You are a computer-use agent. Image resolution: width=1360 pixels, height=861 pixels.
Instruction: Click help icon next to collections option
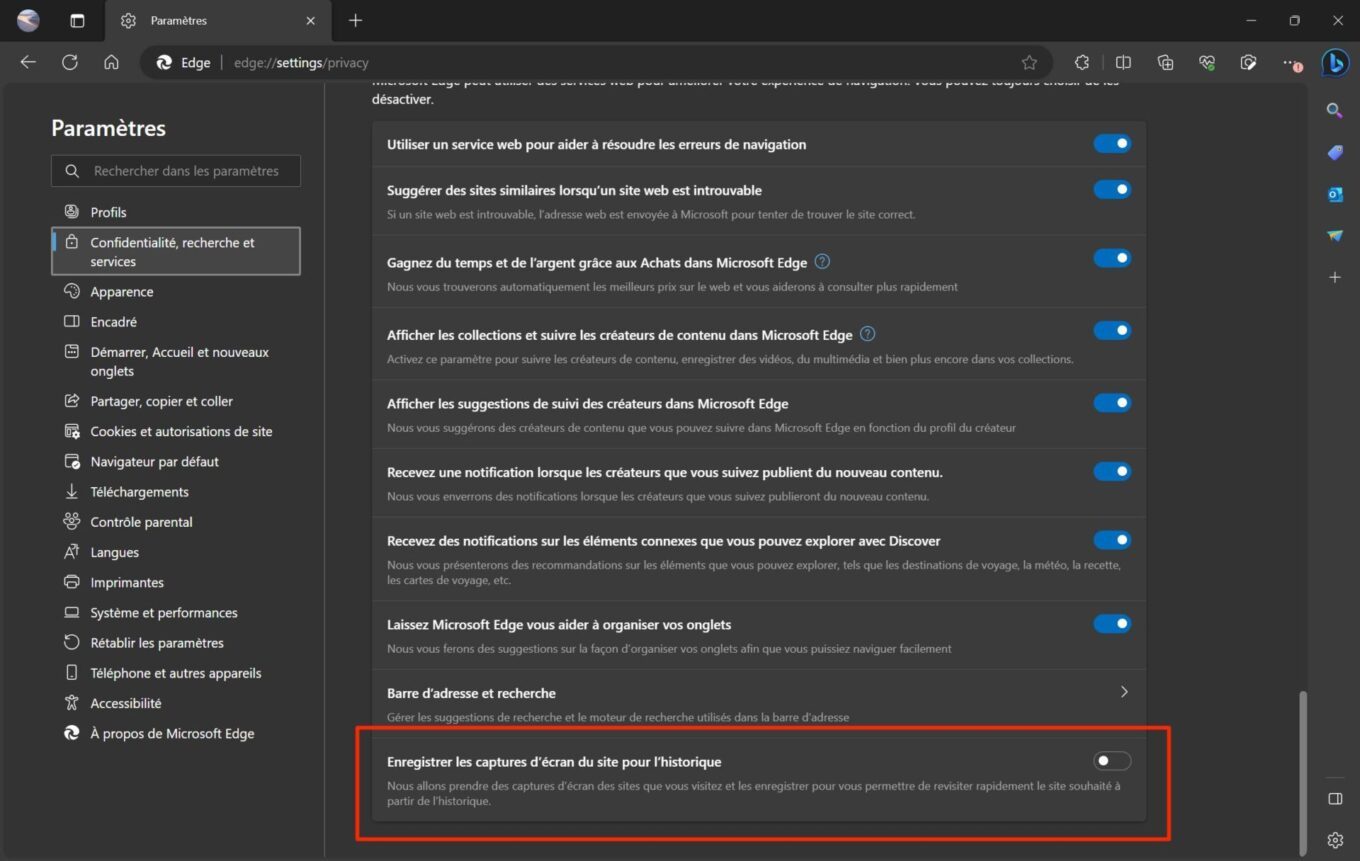point(868,334)
